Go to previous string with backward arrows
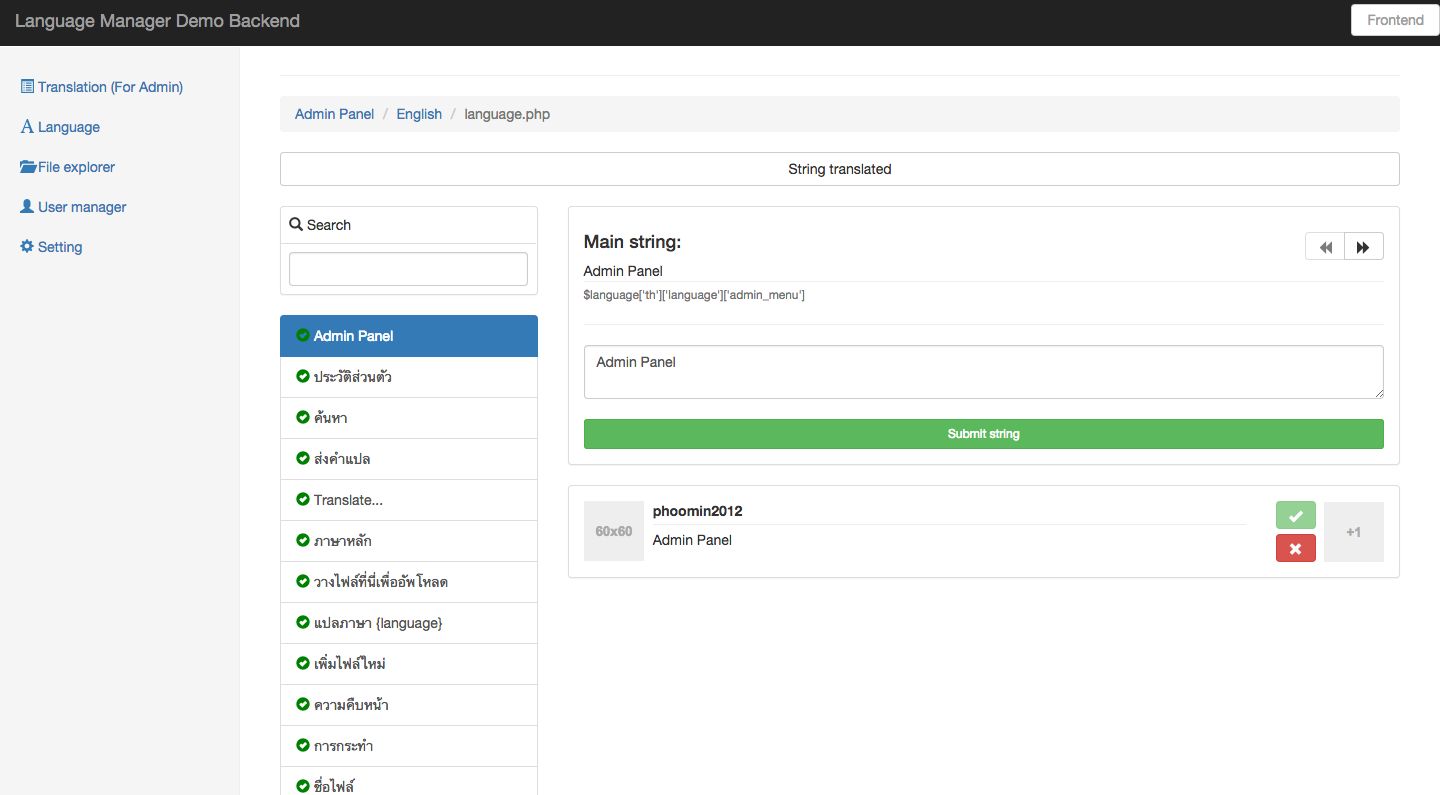This screenshot has height=795, width=1440. 1325,247
